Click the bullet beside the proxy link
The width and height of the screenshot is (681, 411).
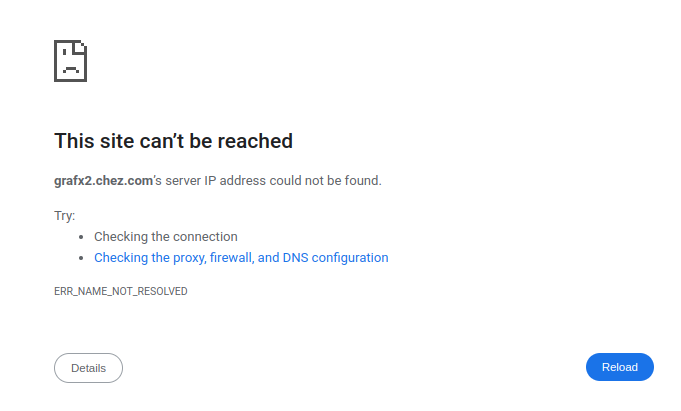(81, 258)
